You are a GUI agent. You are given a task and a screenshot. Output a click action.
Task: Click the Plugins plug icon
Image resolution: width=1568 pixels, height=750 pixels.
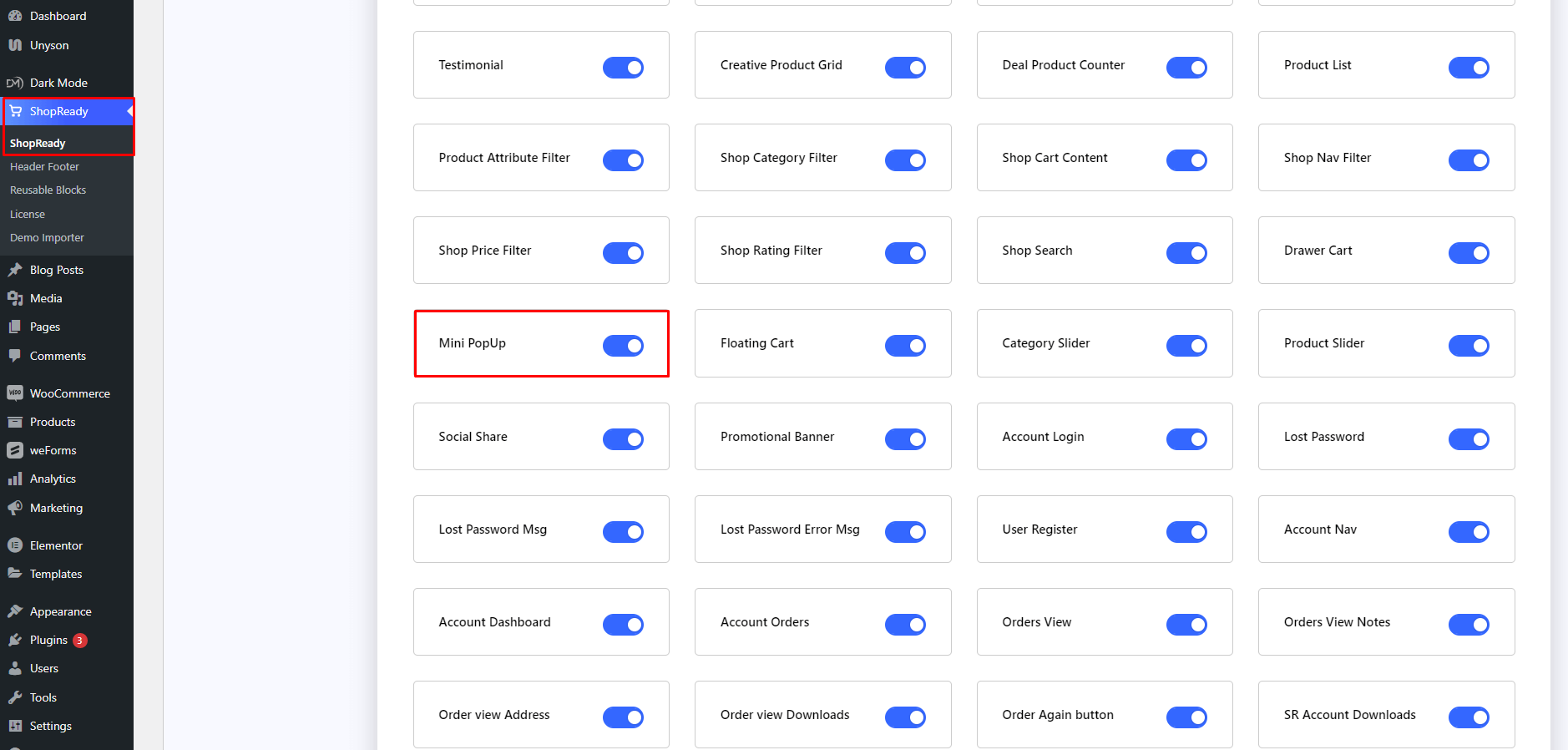coord(15,640)
